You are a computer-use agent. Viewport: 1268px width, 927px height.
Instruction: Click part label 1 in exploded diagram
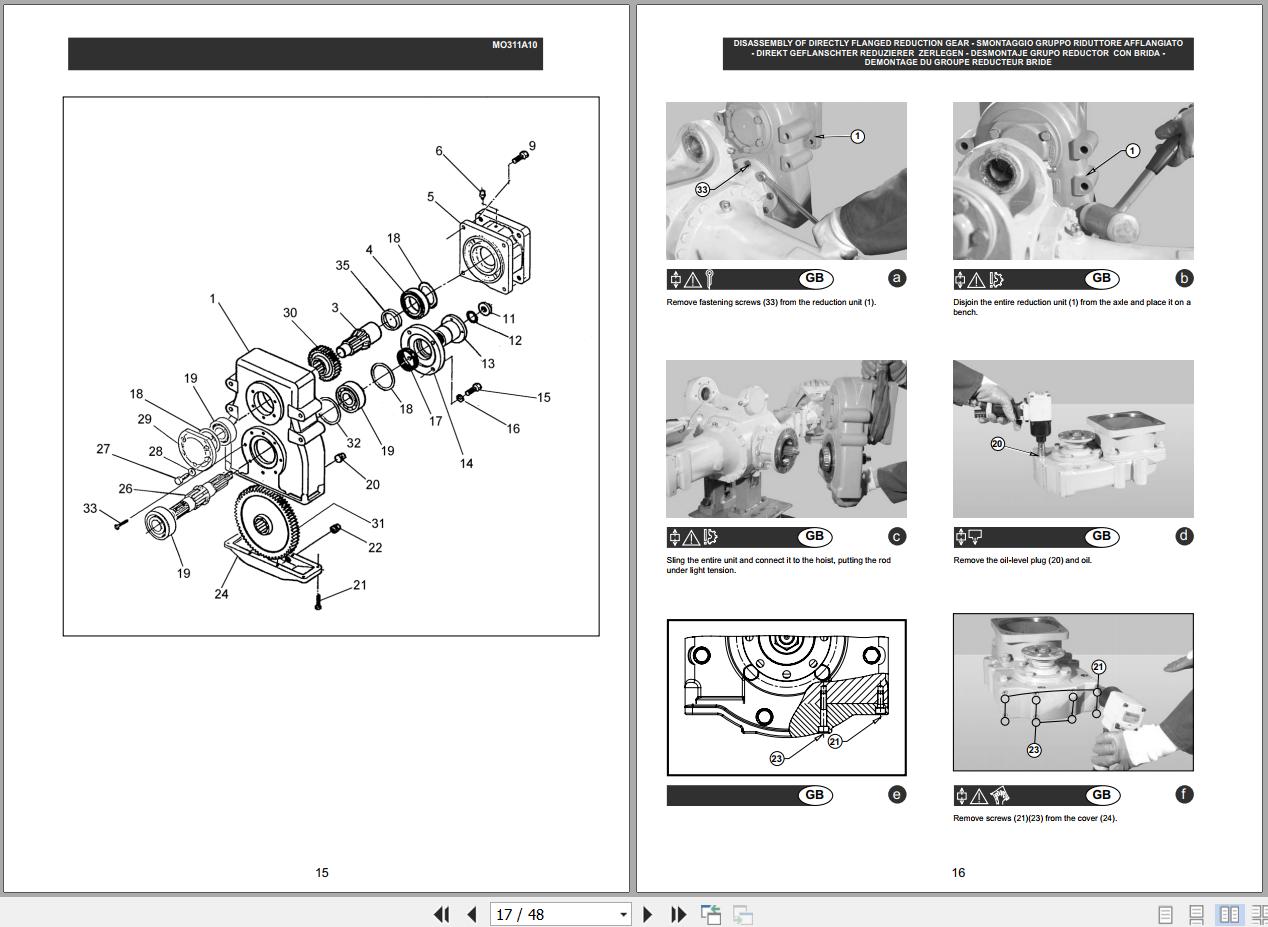(213, 298)
